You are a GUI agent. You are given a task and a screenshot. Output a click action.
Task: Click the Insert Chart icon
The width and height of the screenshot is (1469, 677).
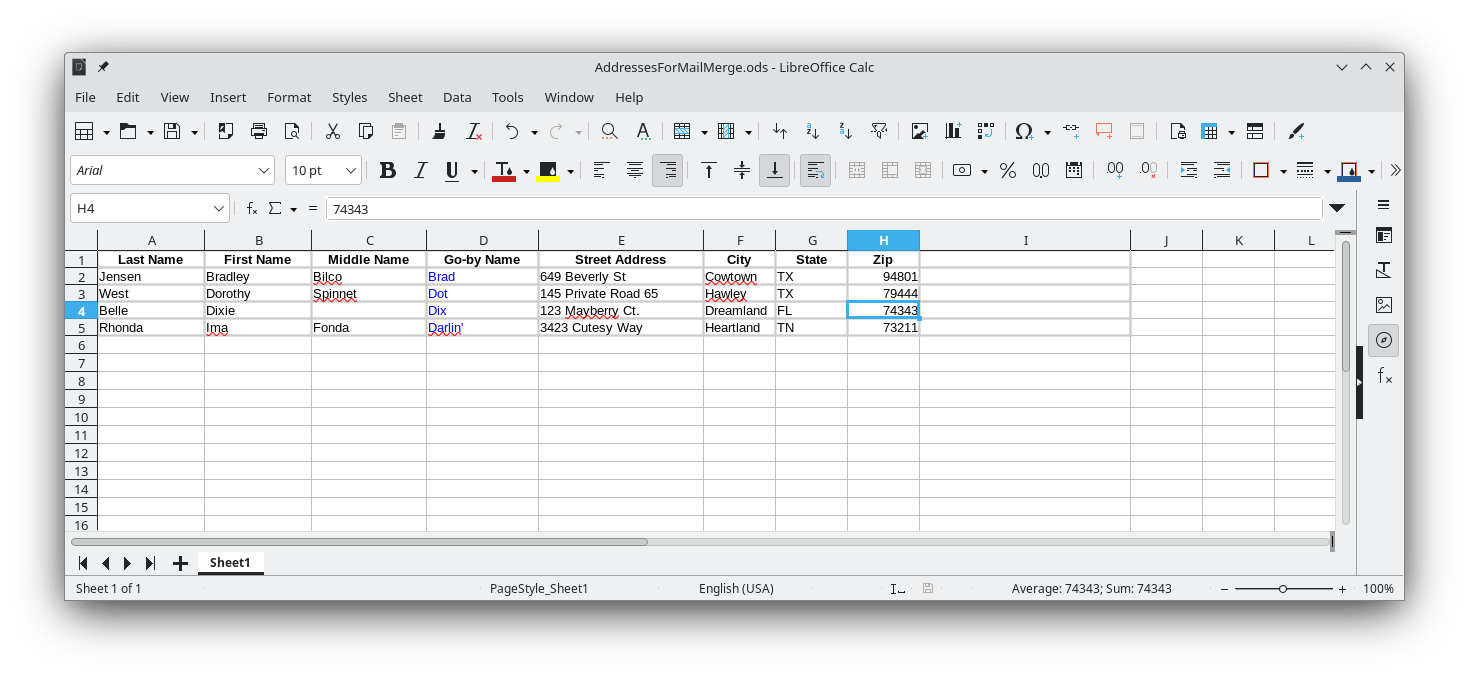click(952, 131)
